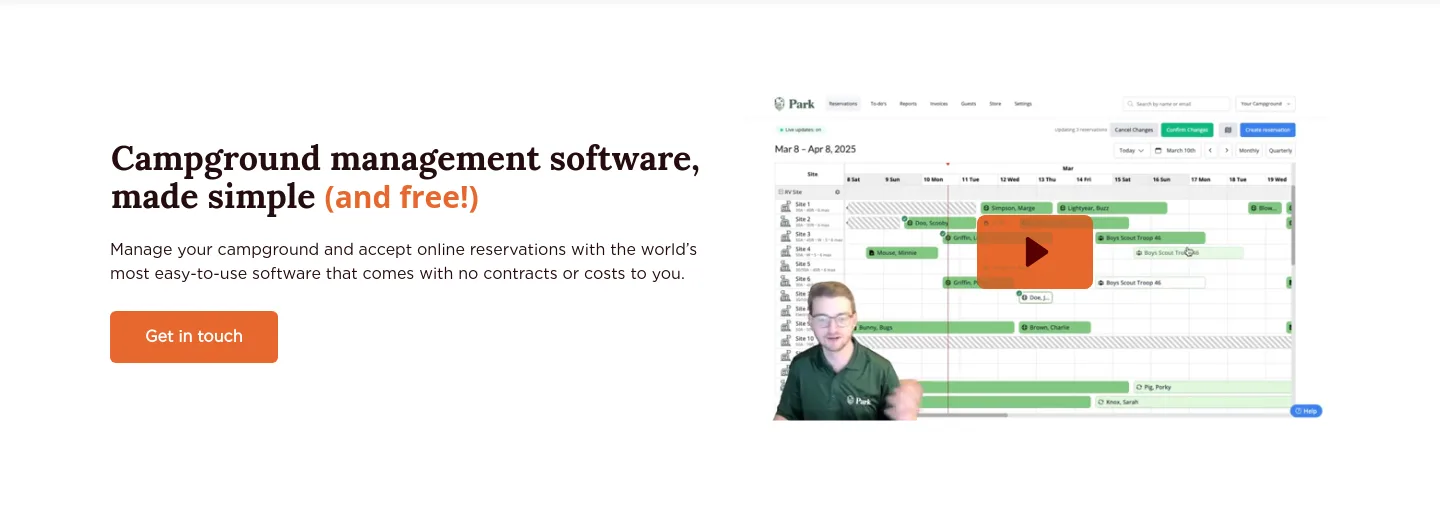1440x520 pixels.
Task: Switch to the Quarterly view
Action: click(1280, 150)
